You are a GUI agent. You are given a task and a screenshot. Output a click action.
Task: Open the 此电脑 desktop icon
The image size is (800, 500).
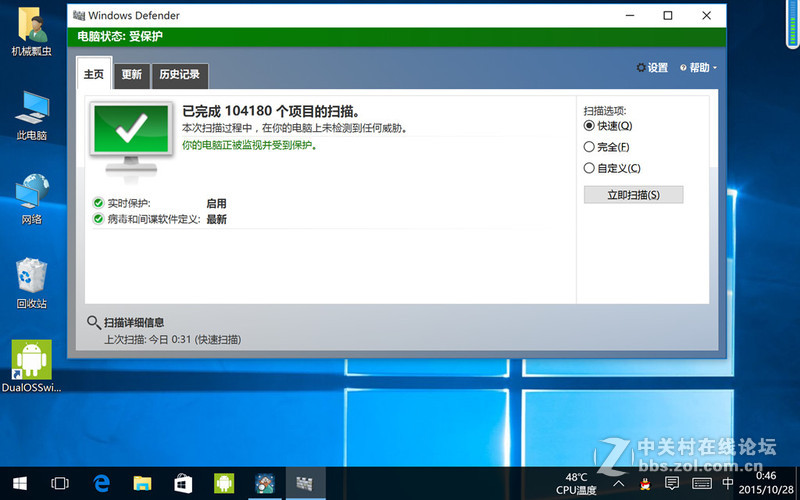(x=32, y=115)
